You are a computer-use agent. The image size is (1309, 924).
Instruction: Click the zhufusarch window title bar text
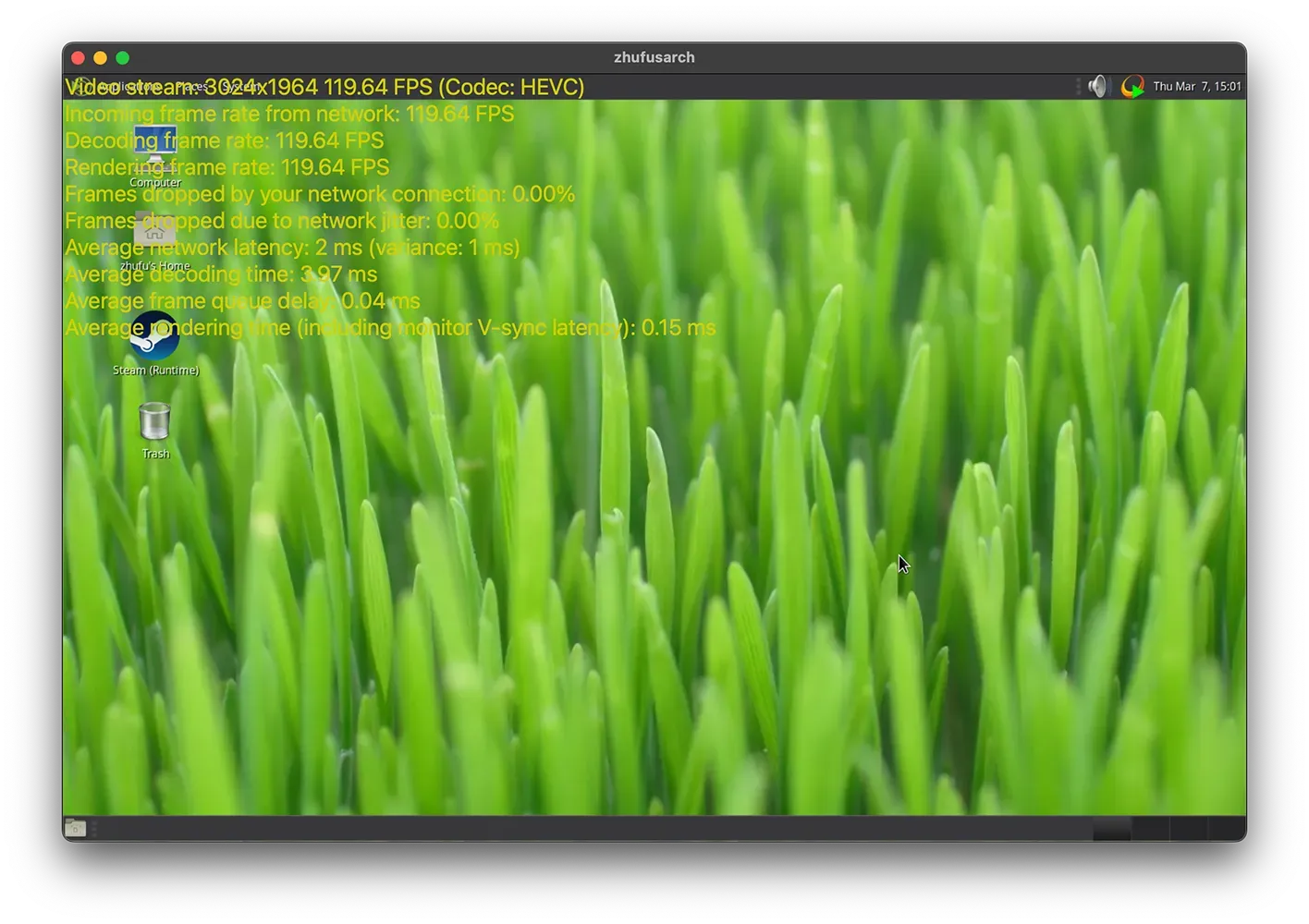654,57
